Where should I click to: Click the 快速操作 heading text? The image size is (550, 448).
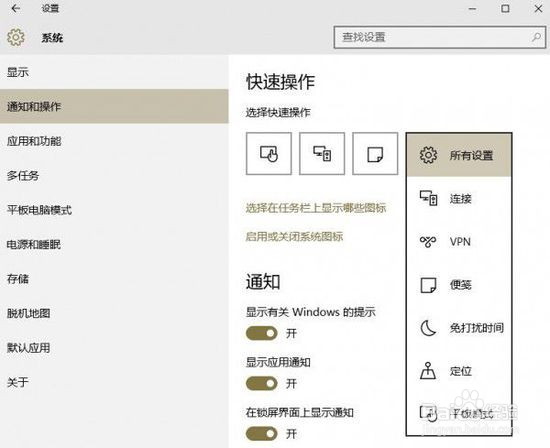click(x=280, y=82)
